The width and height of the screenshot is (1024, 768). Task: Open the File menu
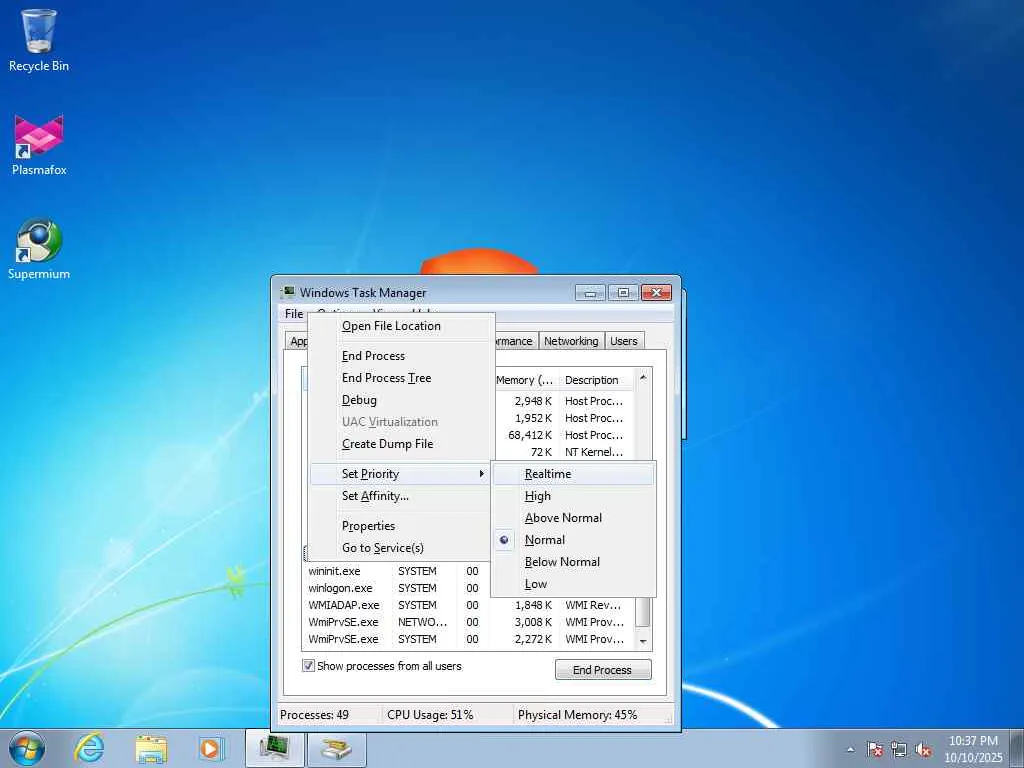coord(294,314)
